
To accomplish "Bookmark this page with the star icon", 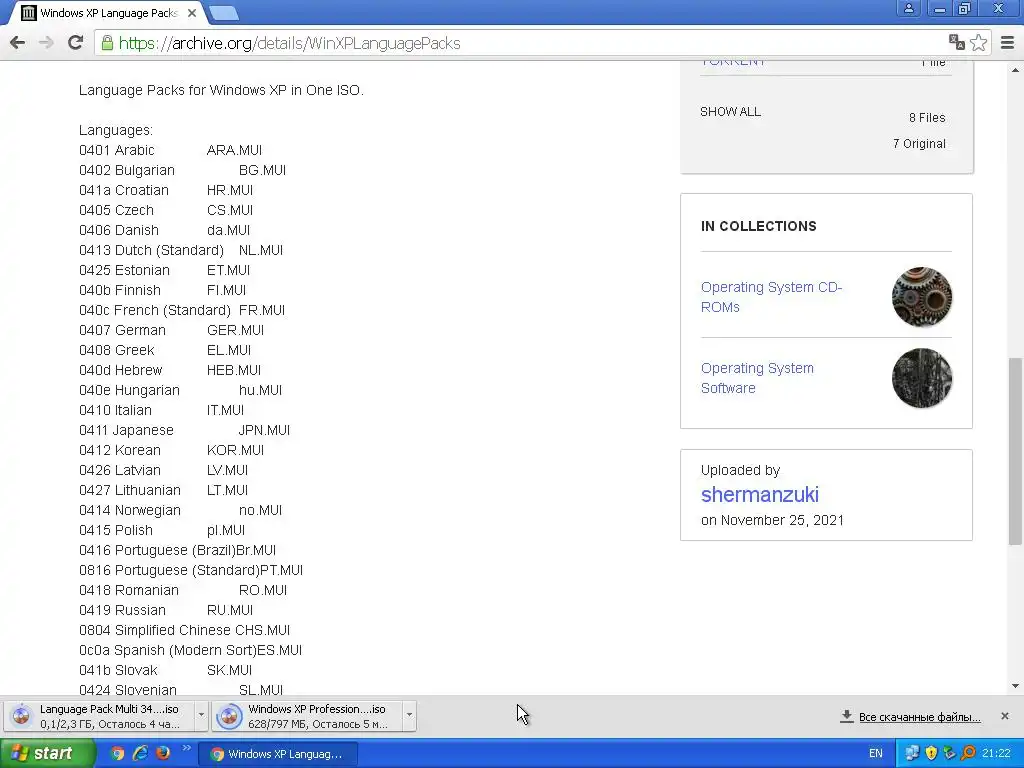I will (x=978, y=42).
